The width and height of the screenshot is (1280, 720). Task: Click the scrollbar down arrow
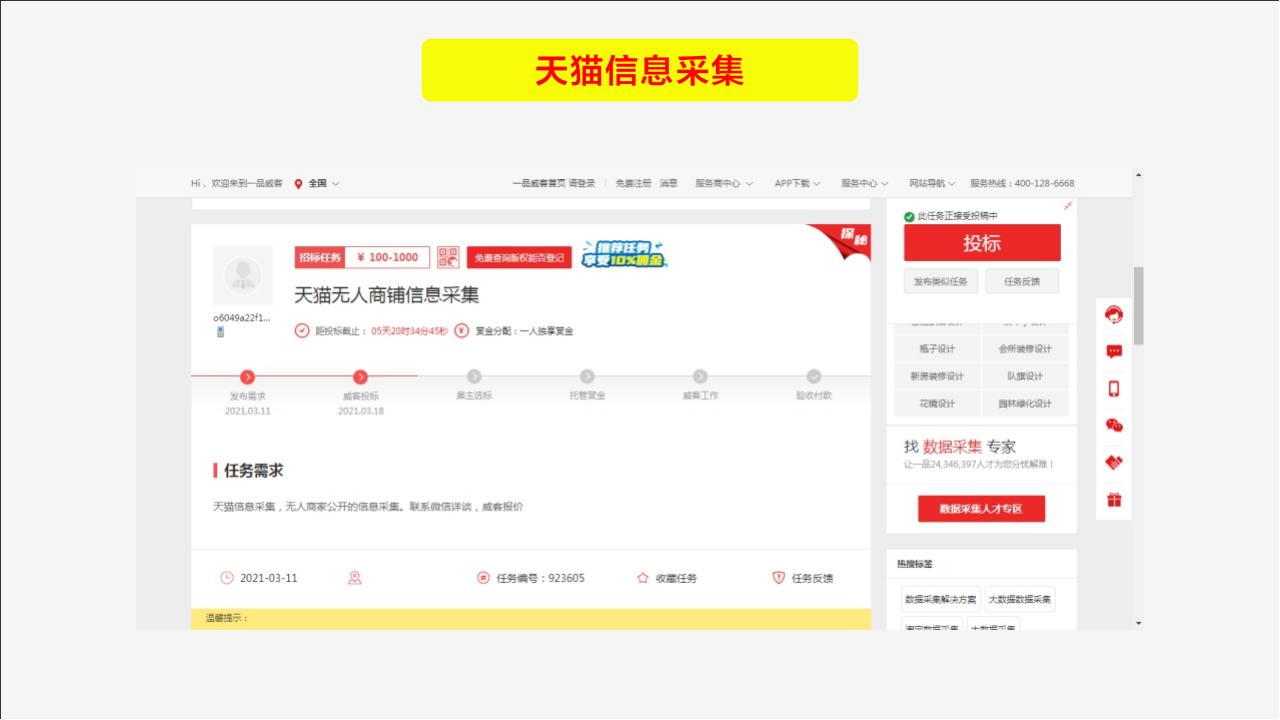pos(1139,623)
